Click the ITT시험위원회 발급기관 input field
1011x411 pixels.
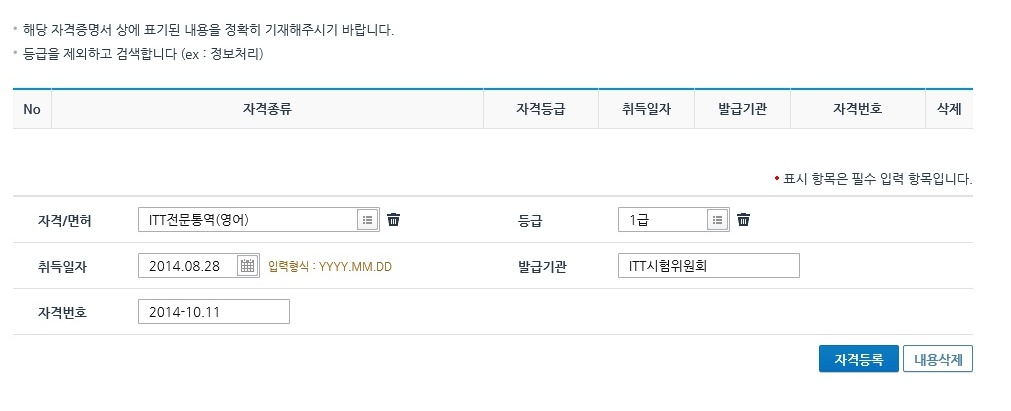(x=709, y=266)
